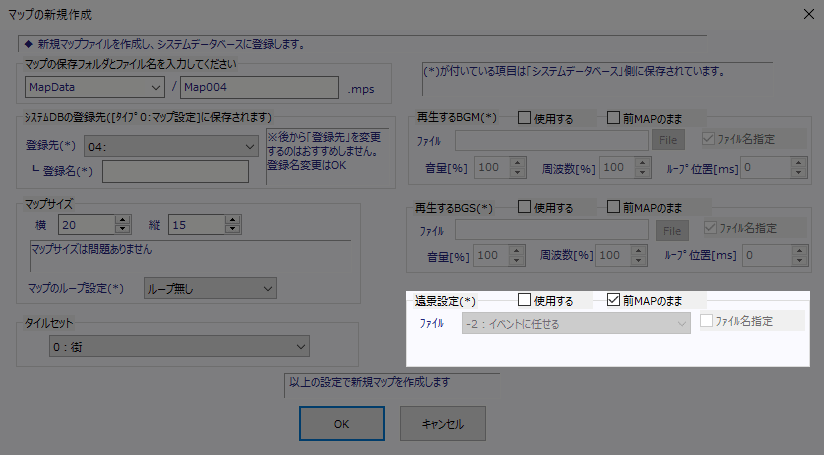Viewport: 824px width, 455px height.
Task: Increase map height with up arrow
Action: pyautogui.click(x=233, y=220)
